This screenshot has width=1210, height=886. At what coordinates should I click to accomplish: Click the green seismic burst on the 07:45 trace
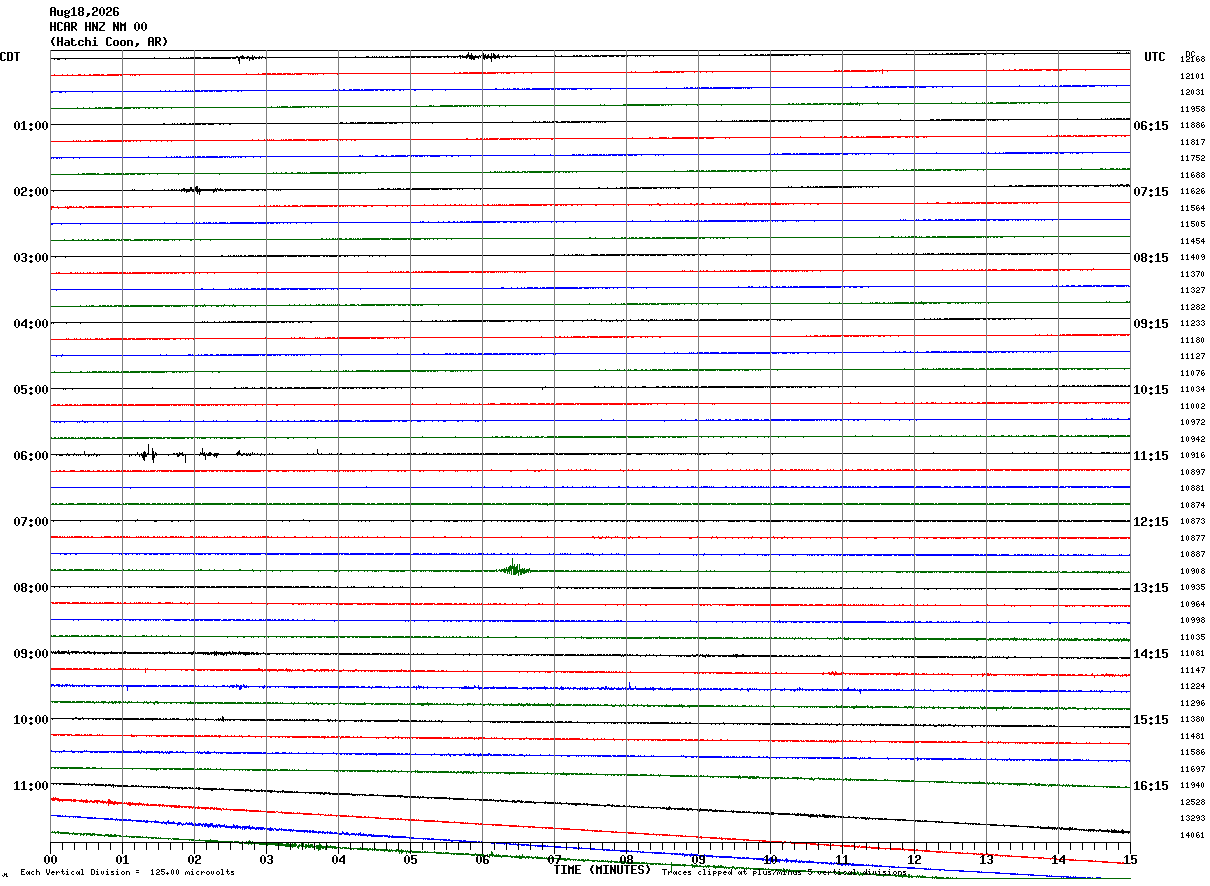pyautogui.click(x=515, y=569)
